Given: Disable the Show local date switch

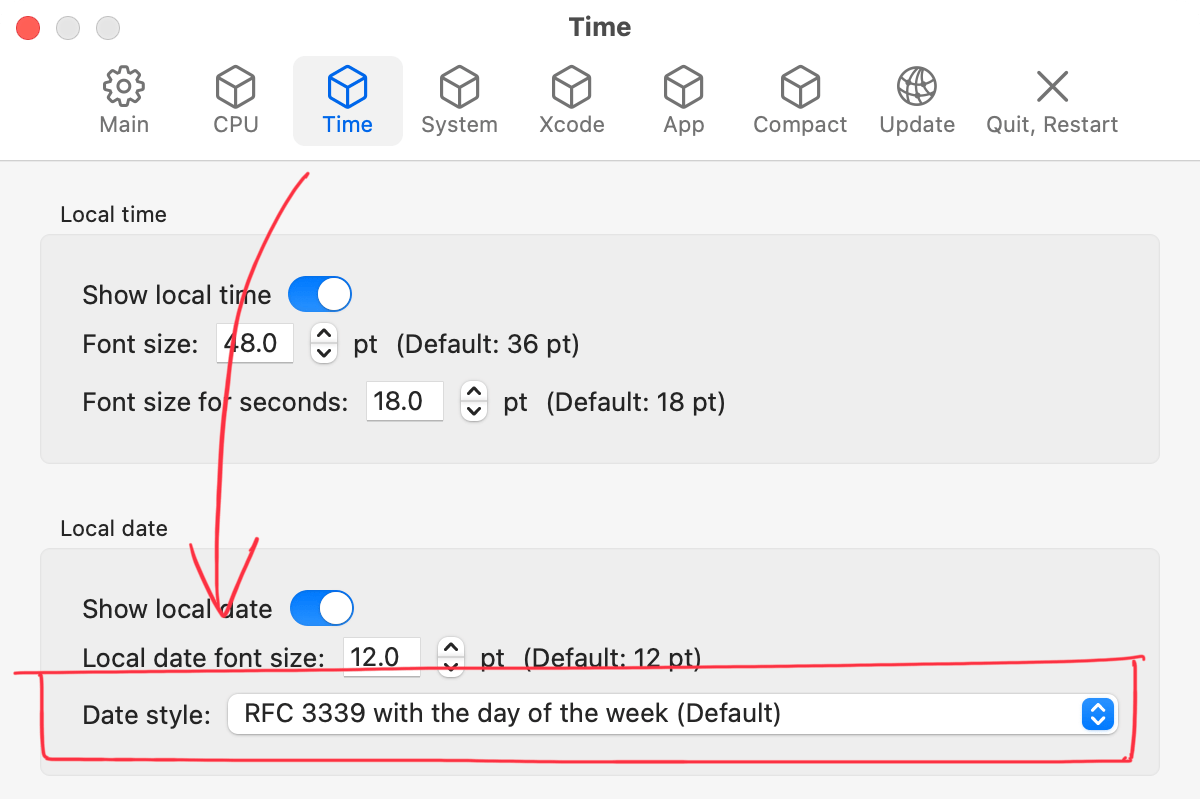Looking at the screenshot, I should pyautogui.click(x=322, y=608).
